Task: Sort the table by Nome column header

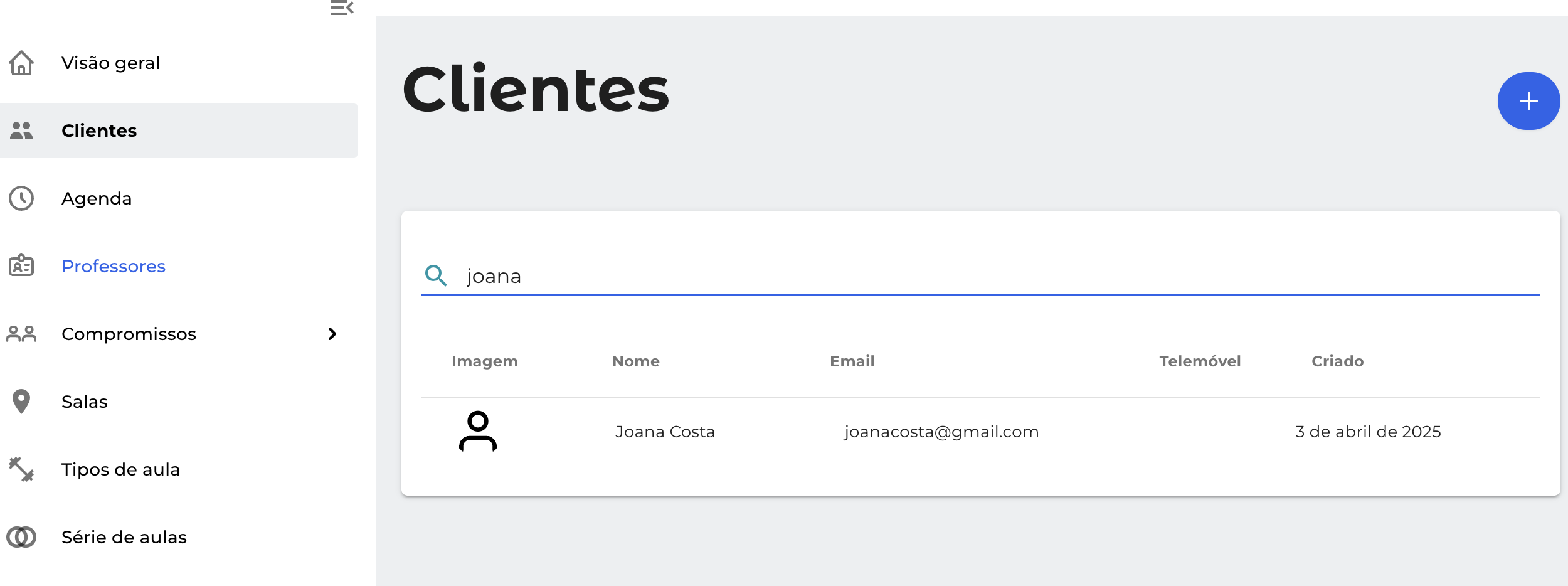Action: [x=636, y=361]
